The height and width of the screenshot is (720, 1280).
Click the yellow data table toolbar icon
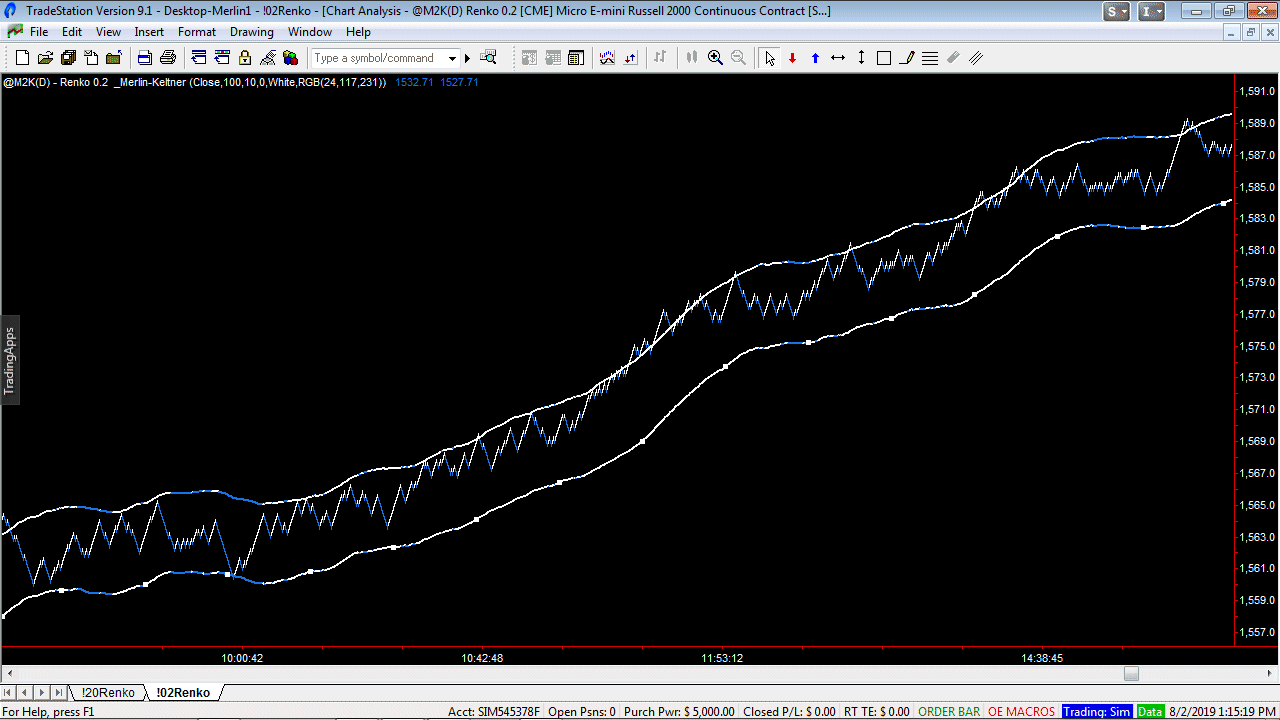click(x=576, y=58)
